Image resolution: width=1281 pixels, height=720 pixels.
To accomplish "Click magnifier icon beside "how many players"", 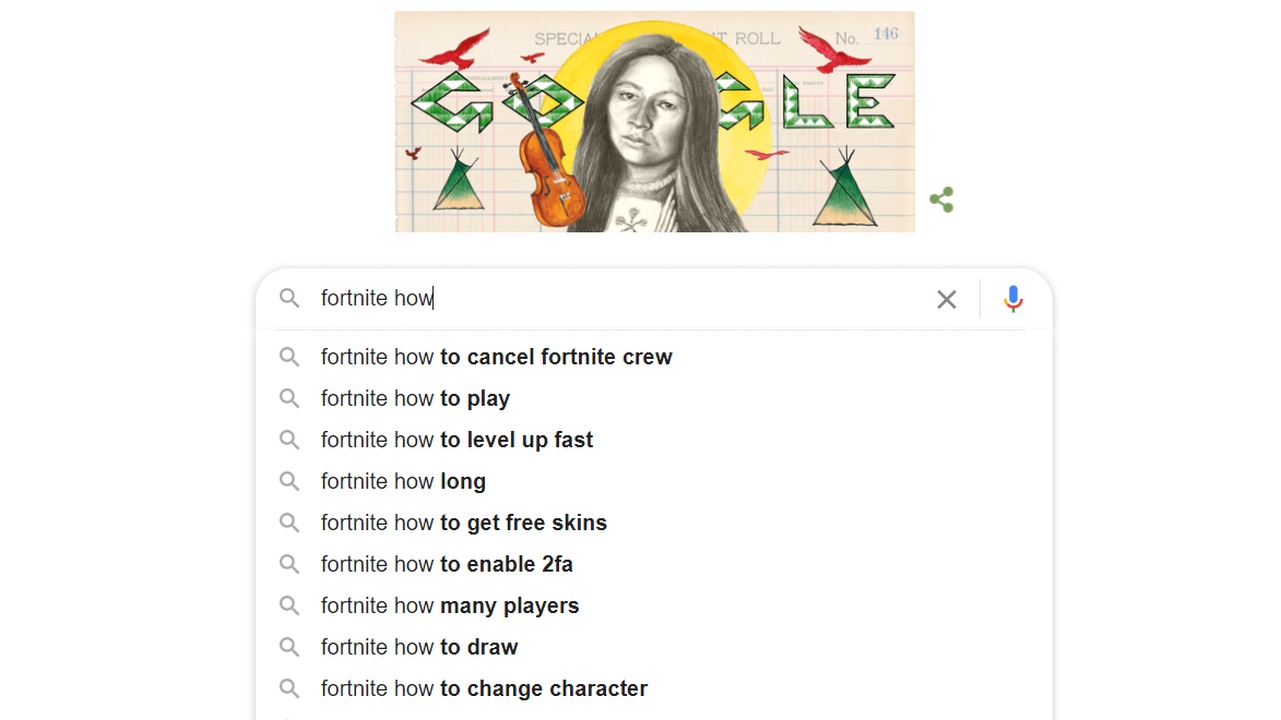I will pos(290,605).
